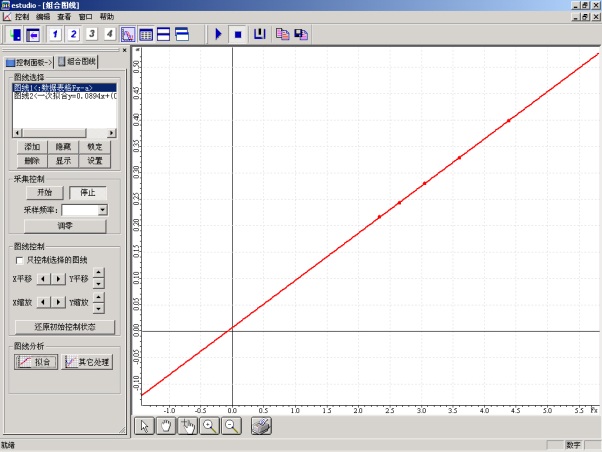Screen dimensions: 602x452
Task: Click 还原初始控制状态 button
Action: [64, 327]
